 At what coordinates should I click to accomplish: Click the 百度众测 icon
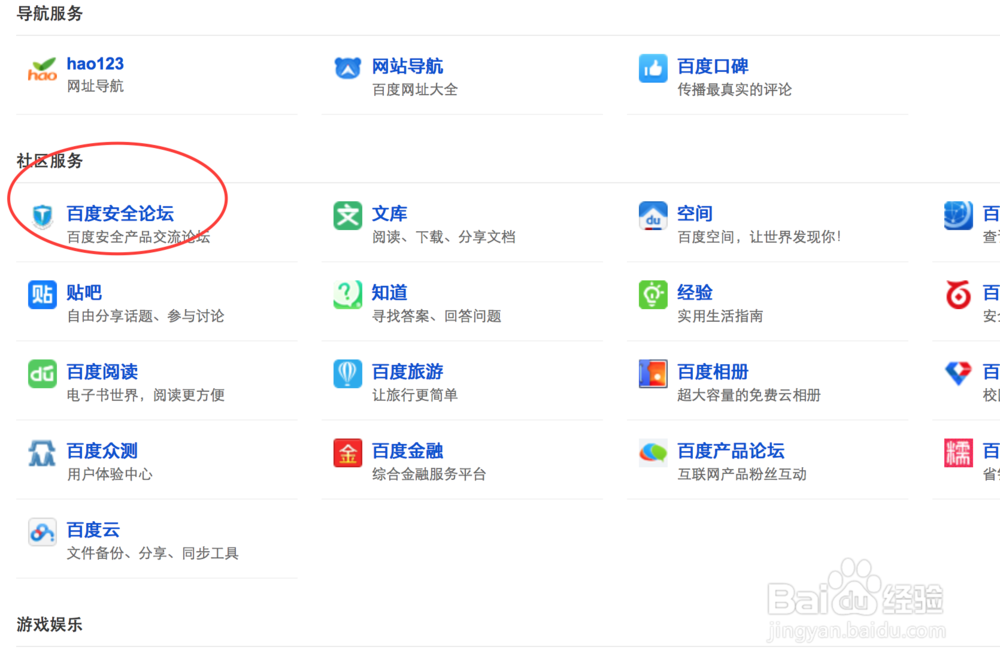(42, 453)
